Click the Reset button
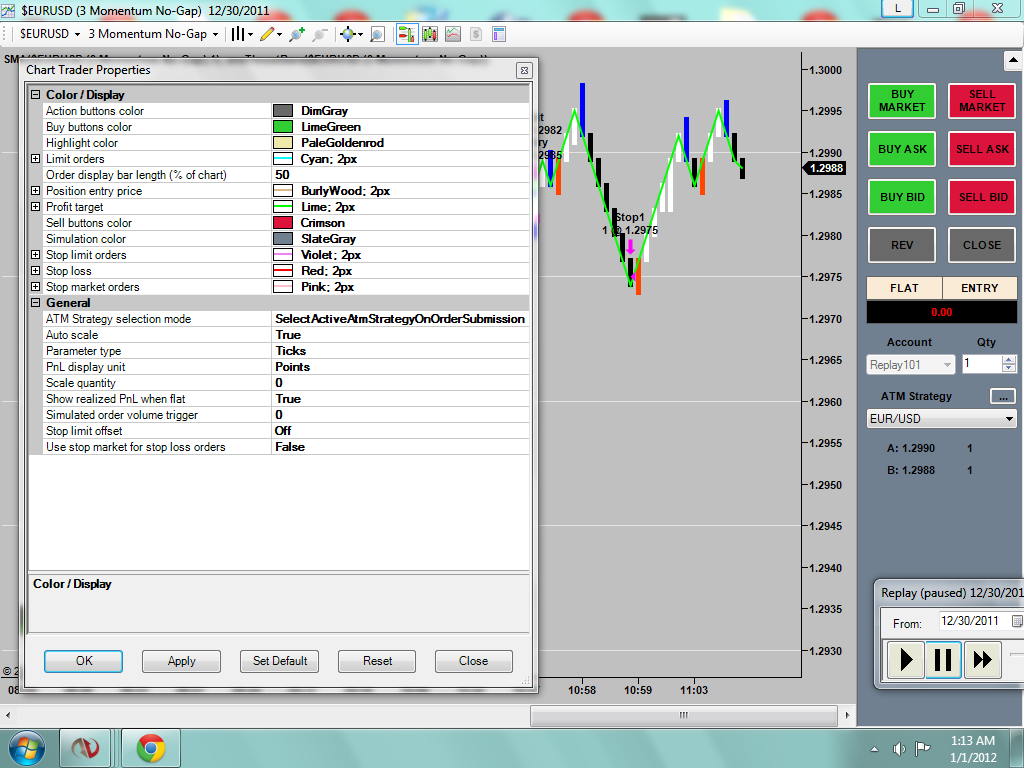Viewport: 1024px width, 768px height. pos(377,661)
